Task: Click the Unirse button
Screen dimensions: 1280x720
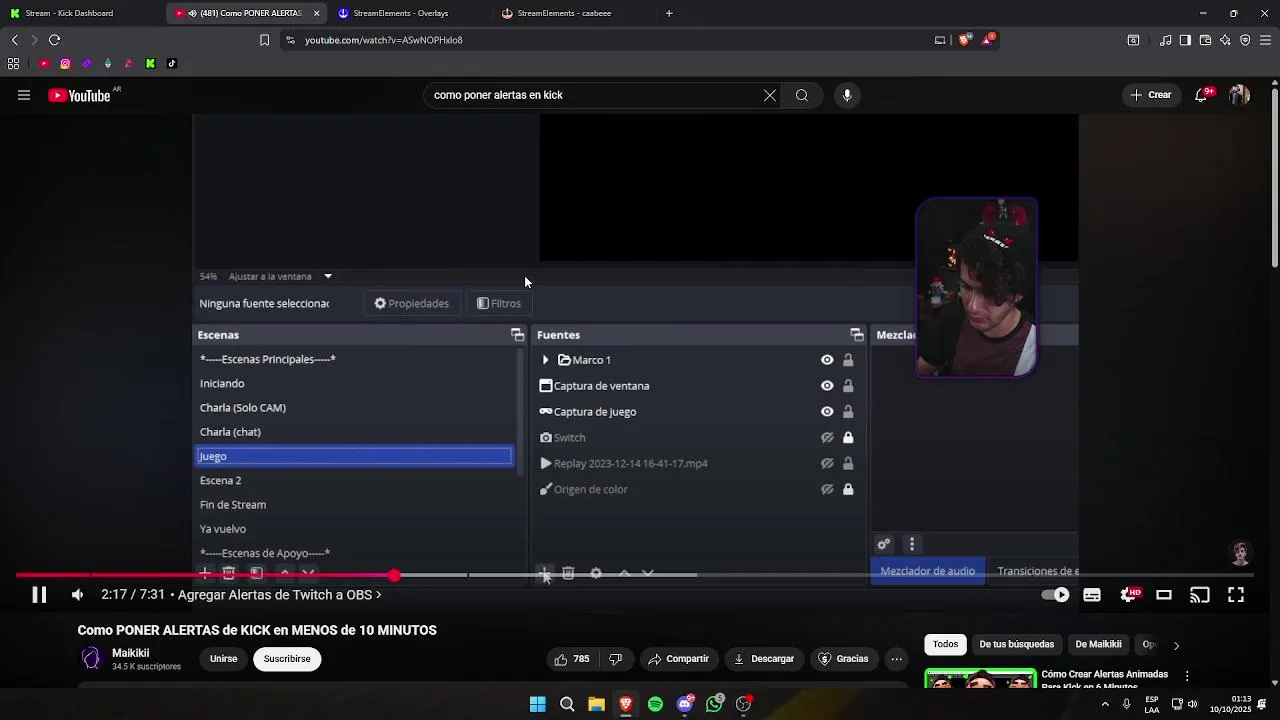Action: pos(224,659)
